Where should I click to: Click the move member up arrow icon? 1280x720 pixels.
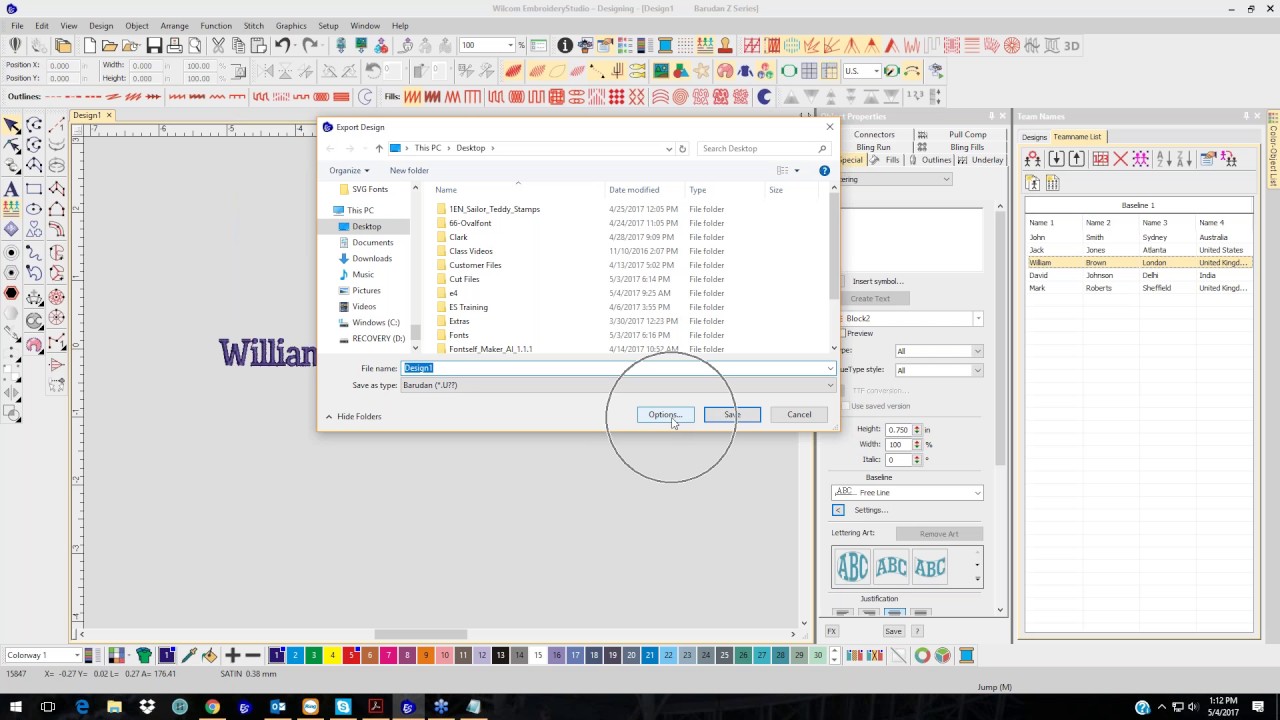point(1076,159)
